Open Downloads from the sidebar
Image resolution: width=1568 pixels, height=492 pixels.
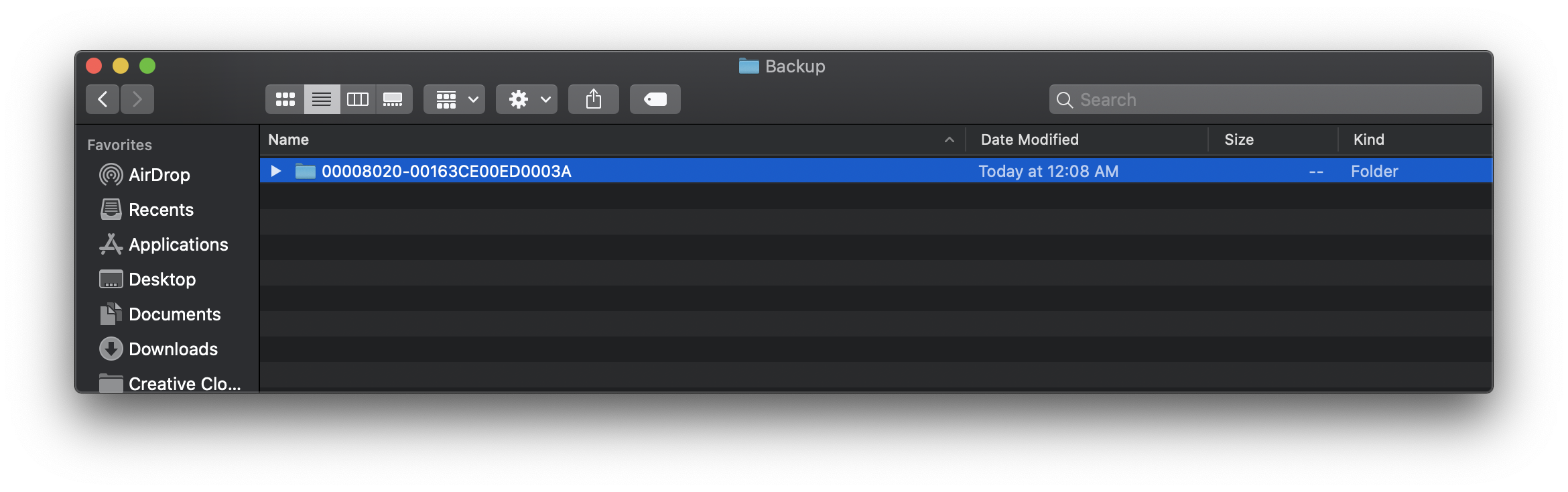(x=173, y=349)
